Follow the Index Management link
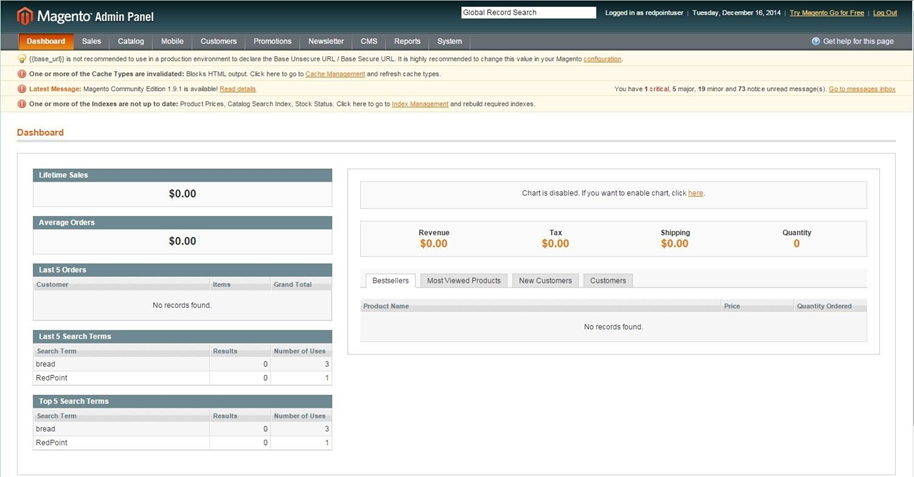The image size is (914, 477). pos(419,104)
